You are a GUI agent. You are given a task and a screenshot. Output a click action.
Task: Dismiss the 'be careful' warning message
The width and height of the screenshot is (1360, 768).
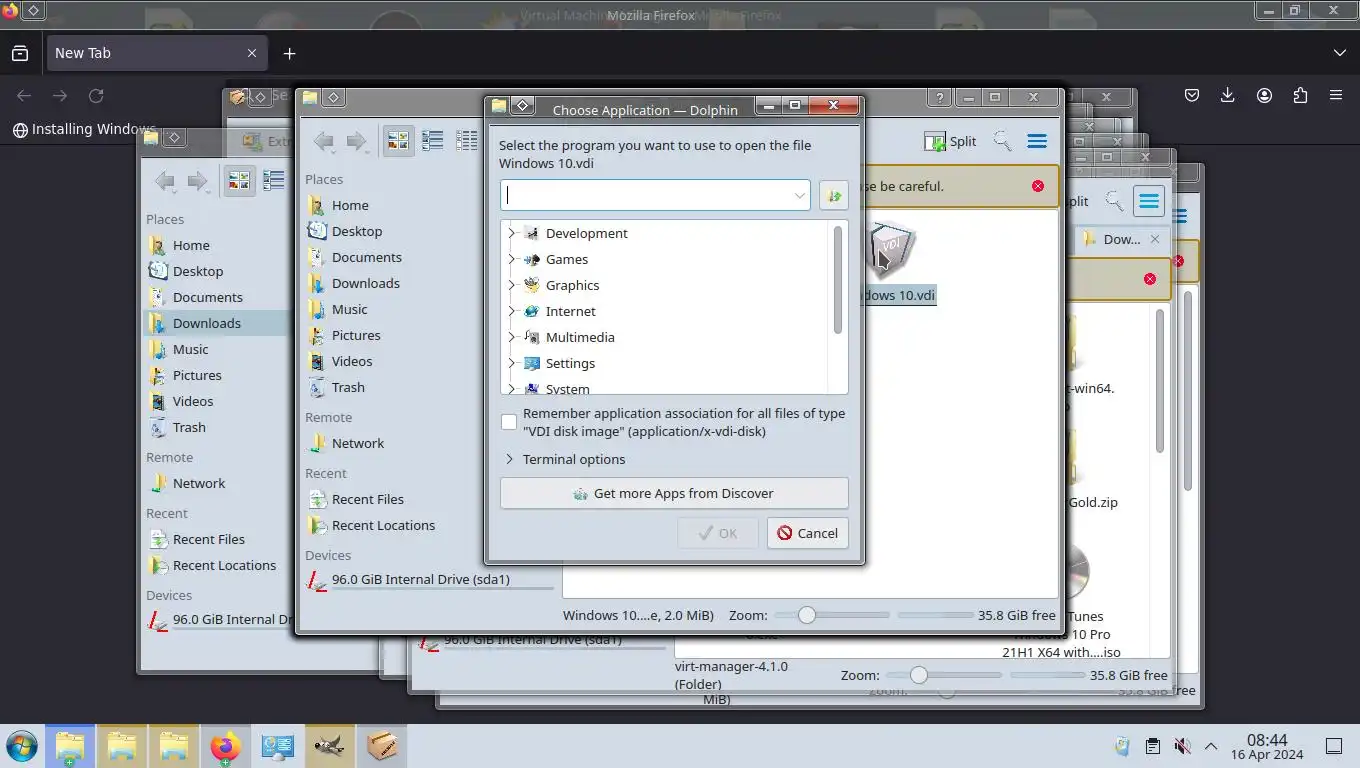pyautogui.click(x=1038, y=186)
